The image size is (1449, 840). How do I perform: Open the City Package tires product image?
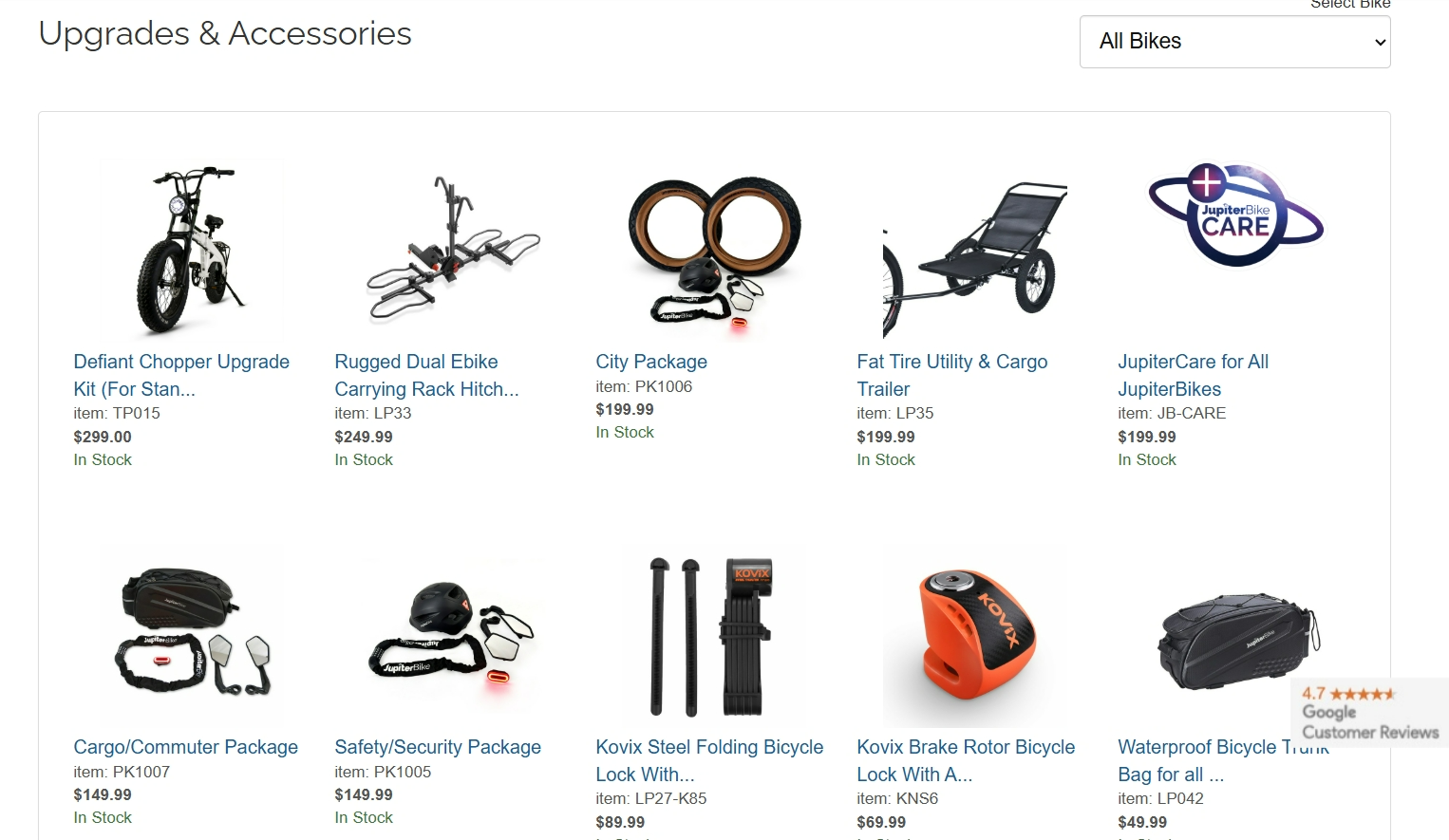tap(714, 251)
